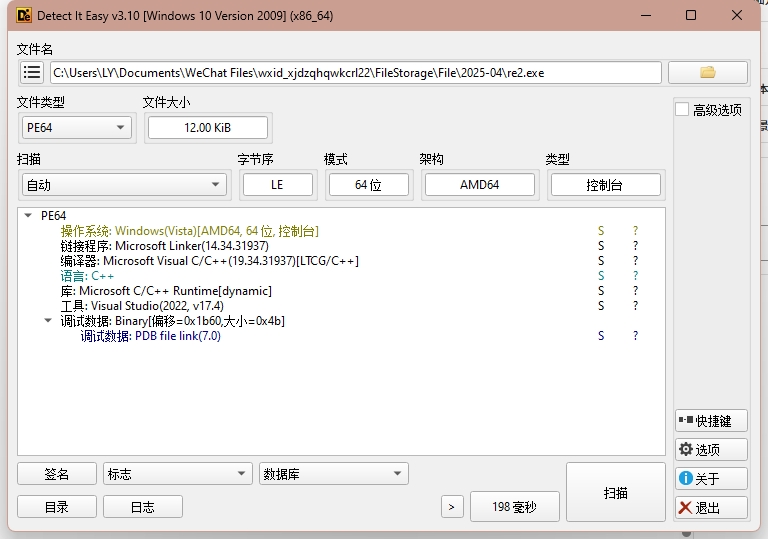Click the 签名 signatures button
The image size is (768, 539).
(x=57, y=474)
